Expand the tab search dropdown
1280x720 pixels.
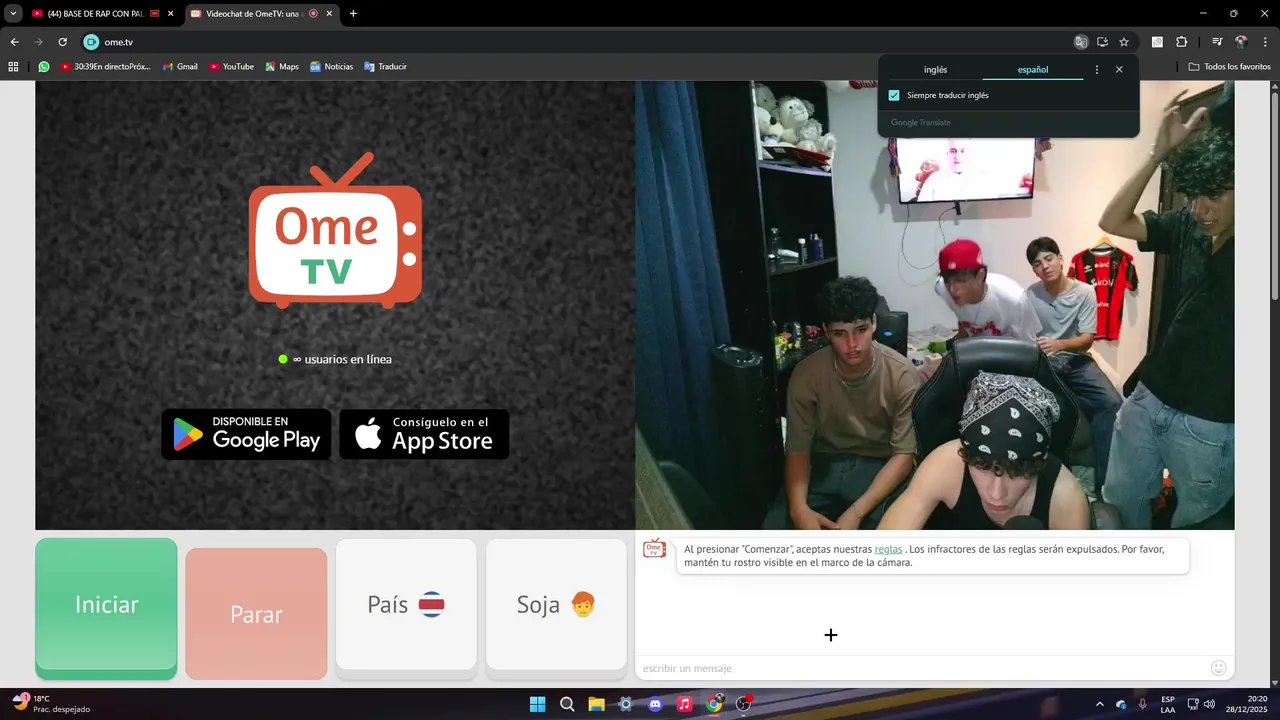coord(13,14)
